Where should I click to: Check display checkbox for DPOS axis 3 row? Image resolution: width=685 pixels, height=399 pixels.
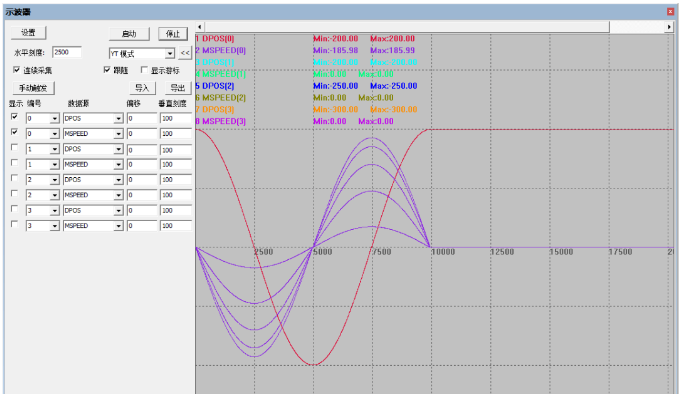tap(14, 209)
